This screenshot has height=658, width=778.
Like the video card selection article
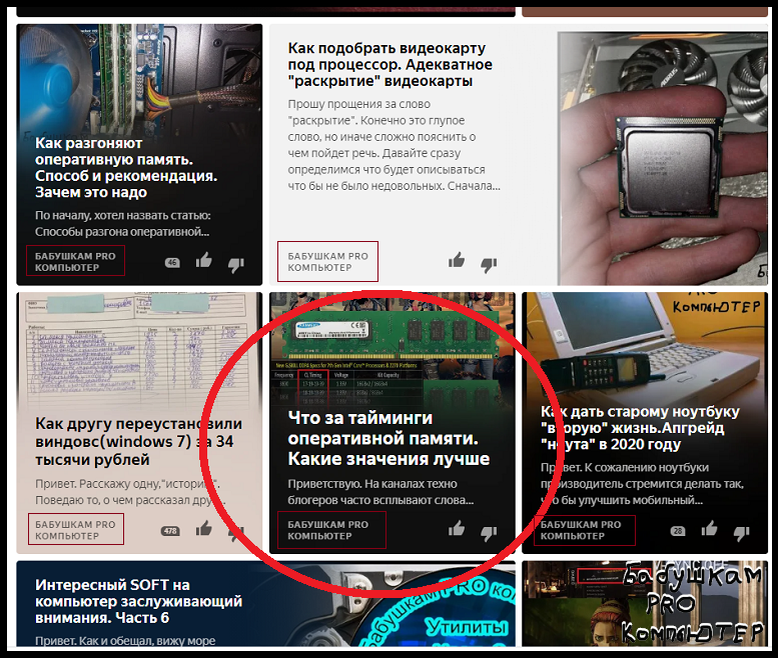coord(456,260)
